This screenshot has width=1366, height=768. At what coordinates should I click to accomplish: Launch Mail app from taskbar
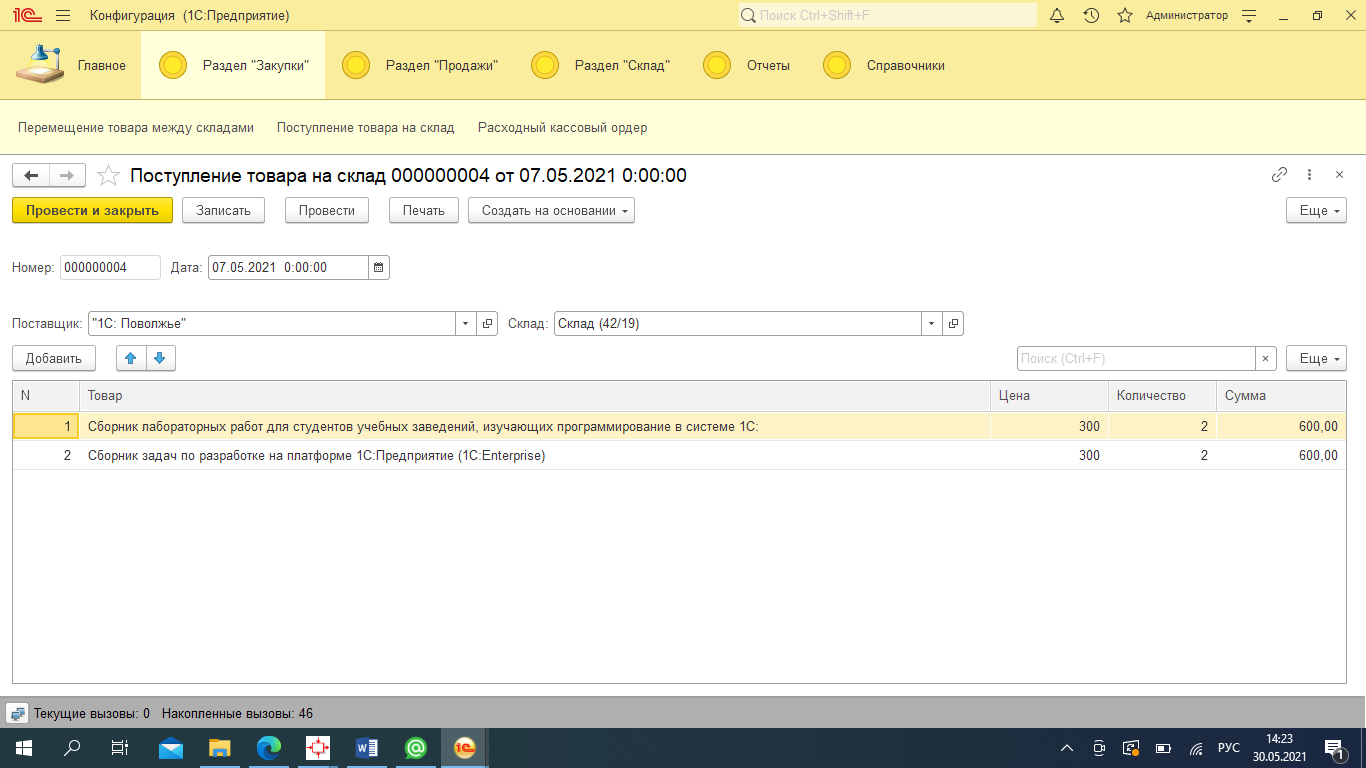click(171, 747)
